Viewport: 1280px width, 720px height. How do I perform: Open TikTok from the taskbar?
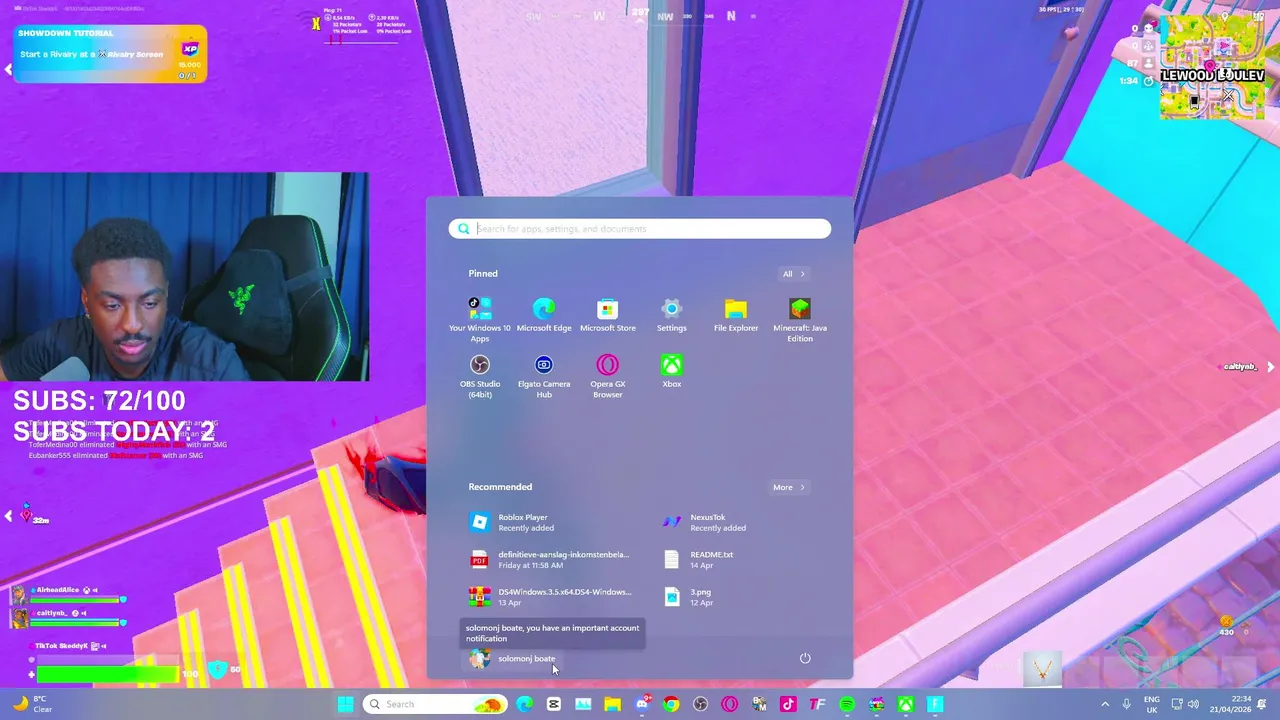point(788,704)
